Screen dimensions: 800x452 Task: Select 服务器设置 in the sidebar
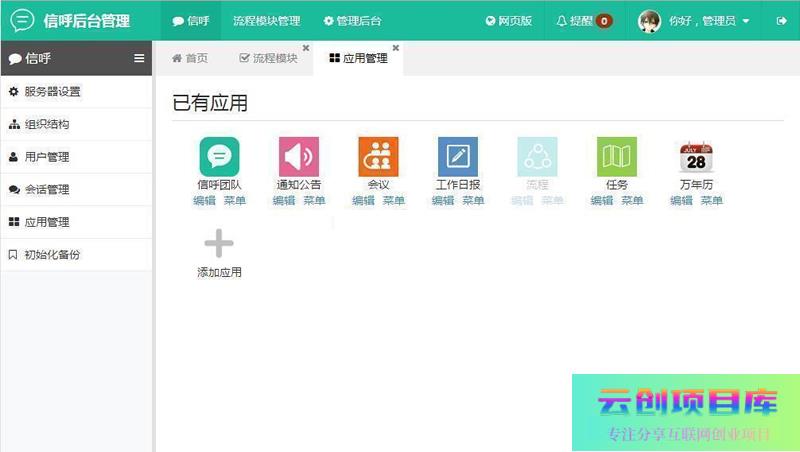click(x=77, y=91)
